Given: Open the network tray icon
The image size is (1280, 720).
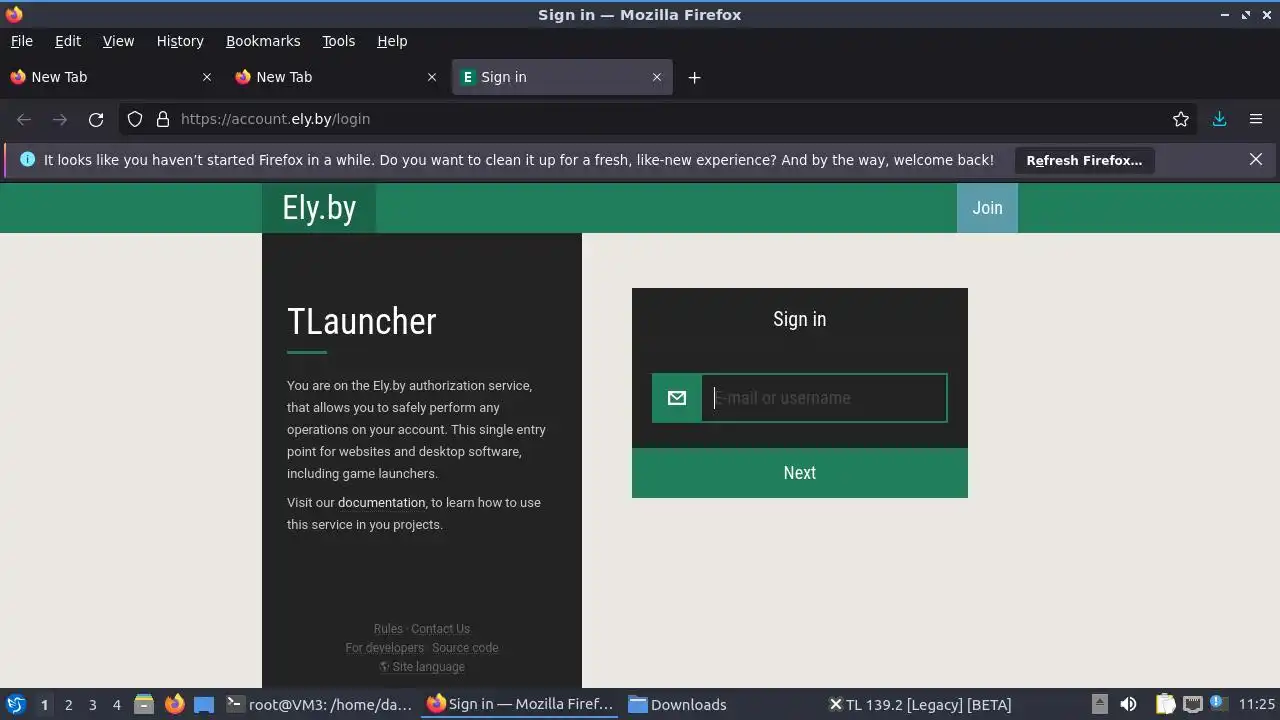Looking at the screenshot, I should click(x=1192, y=704).
